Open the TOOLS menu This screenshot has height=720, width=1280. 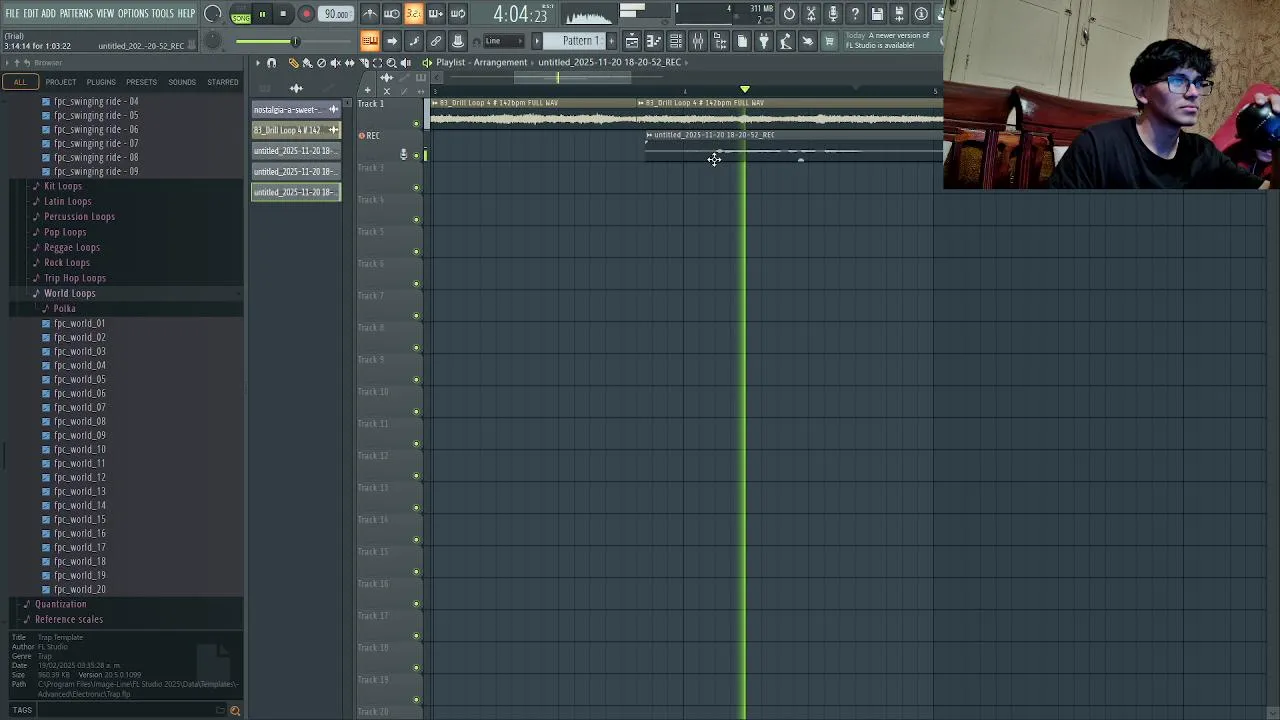163,13
